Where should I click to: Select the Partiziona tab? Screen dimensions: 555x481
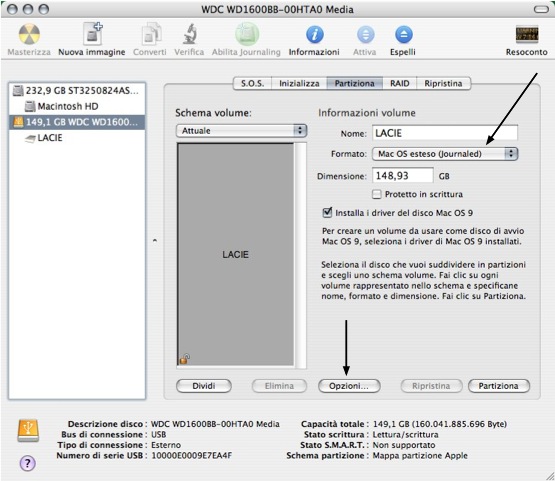click(x=355, y=84)
